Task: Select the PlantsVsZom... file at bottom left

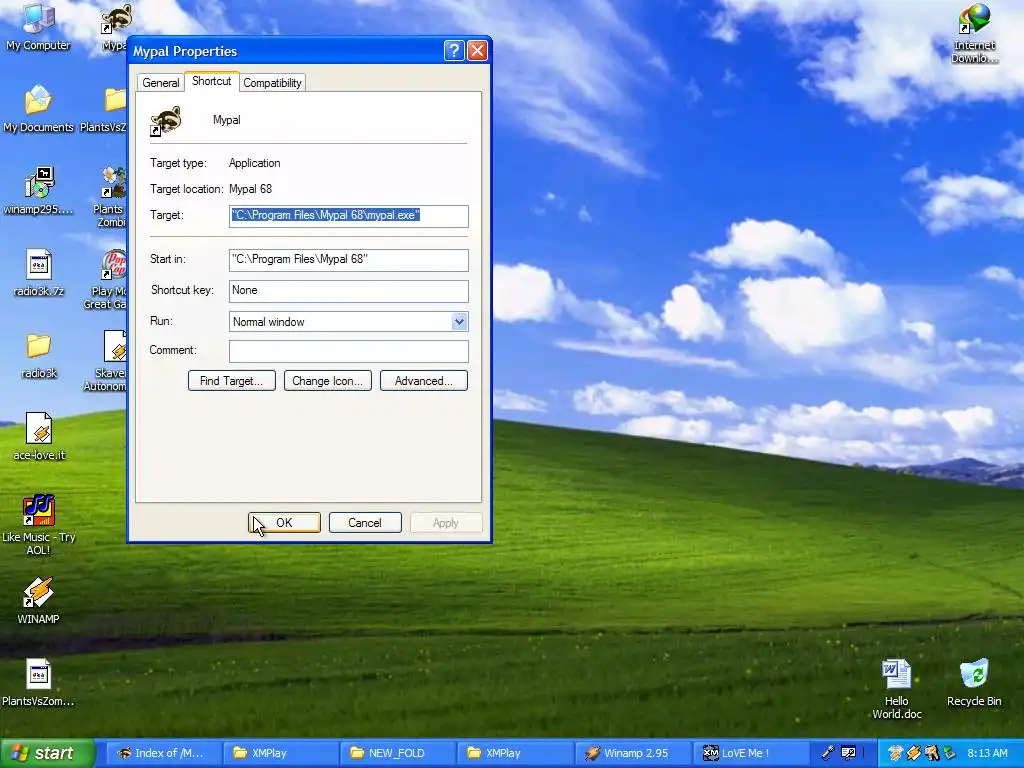Action: (38, 682)
